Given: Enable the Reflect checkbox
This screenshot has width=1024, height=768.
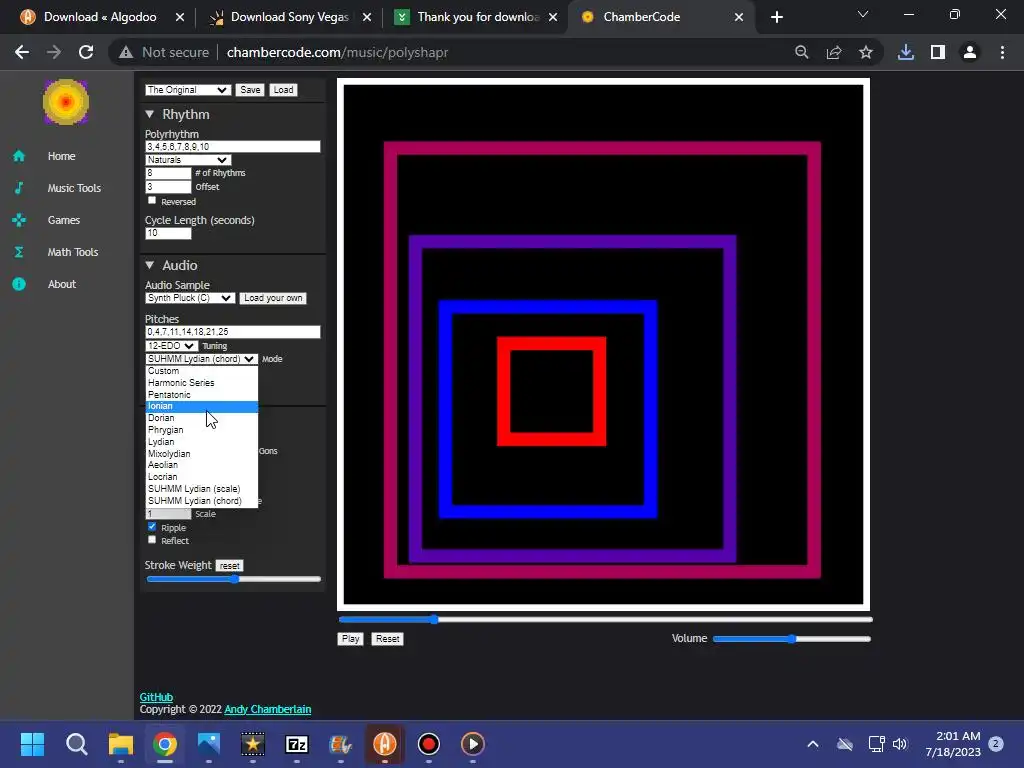Looking at the screenshot, I should [152, 539].
